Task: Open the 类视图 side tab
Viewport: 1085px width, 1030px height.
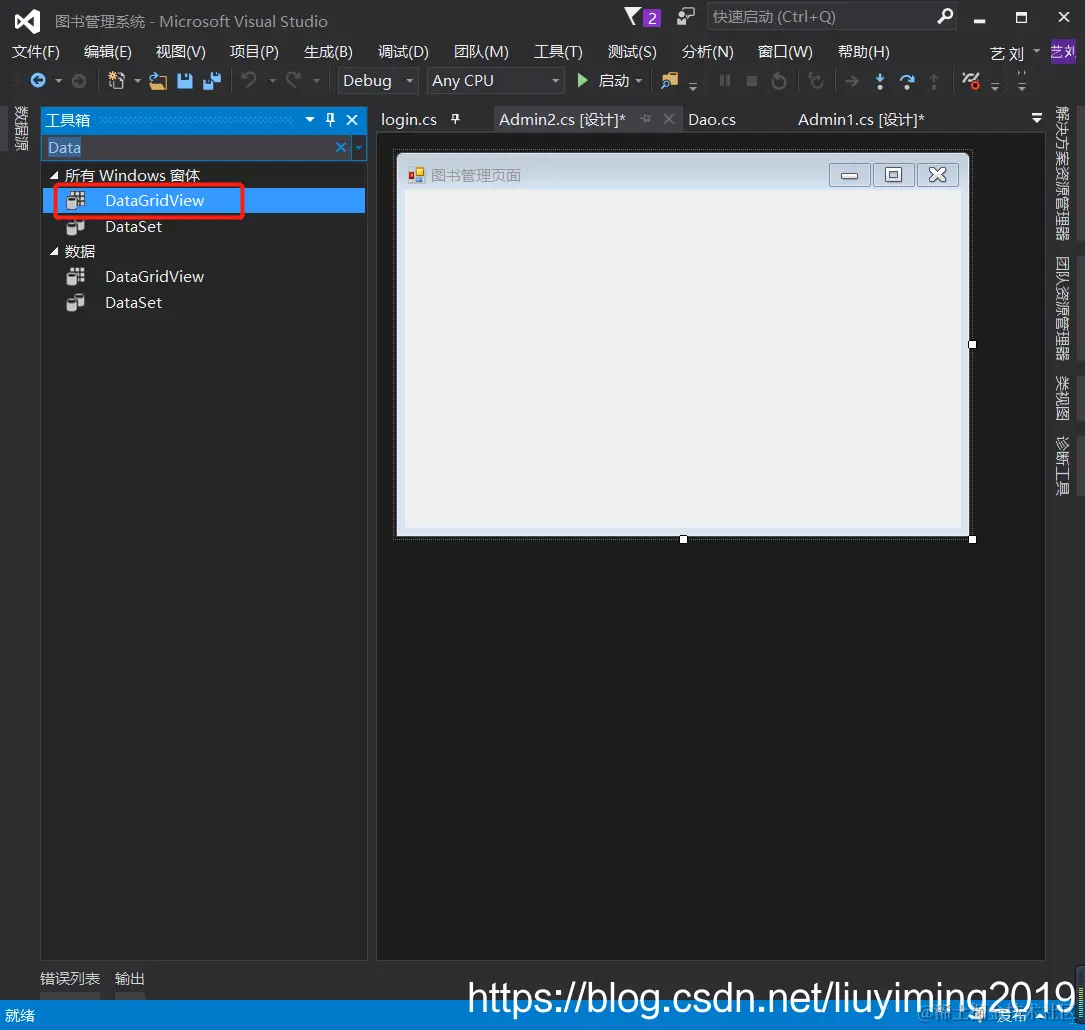Action: tap(1062, 398)
